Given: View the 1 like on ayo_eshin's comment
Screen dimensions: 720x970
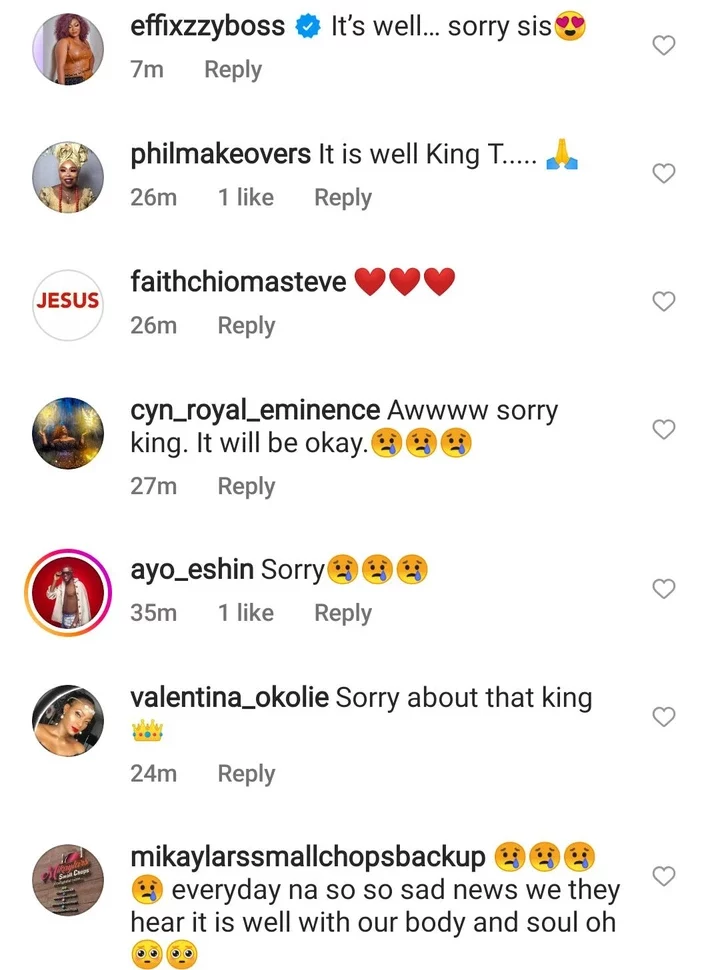Looking at the screenshot, I should tap(246, 613).
